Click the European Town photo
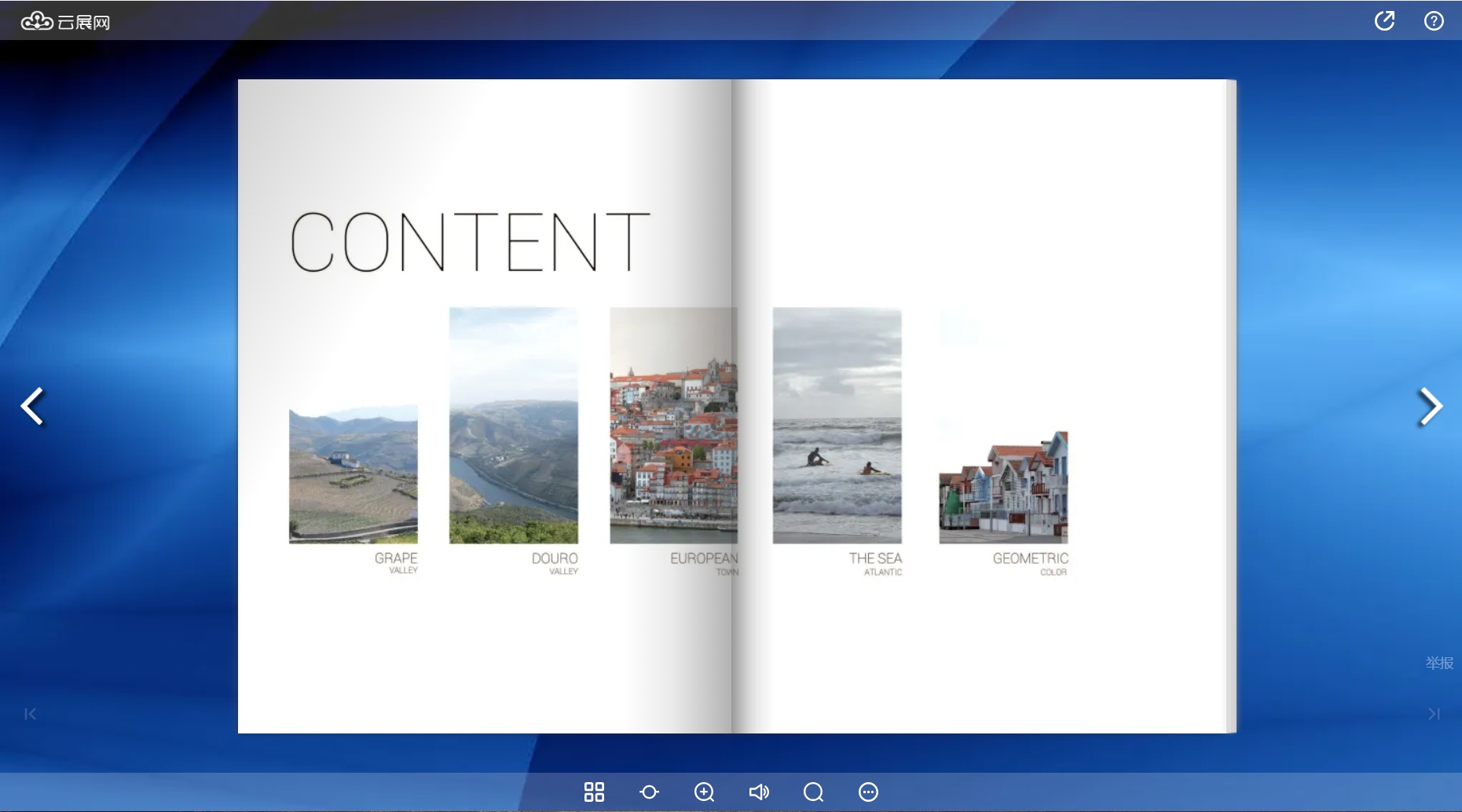The width and height of the screenshot is (1462, 812). pos(673,425)
